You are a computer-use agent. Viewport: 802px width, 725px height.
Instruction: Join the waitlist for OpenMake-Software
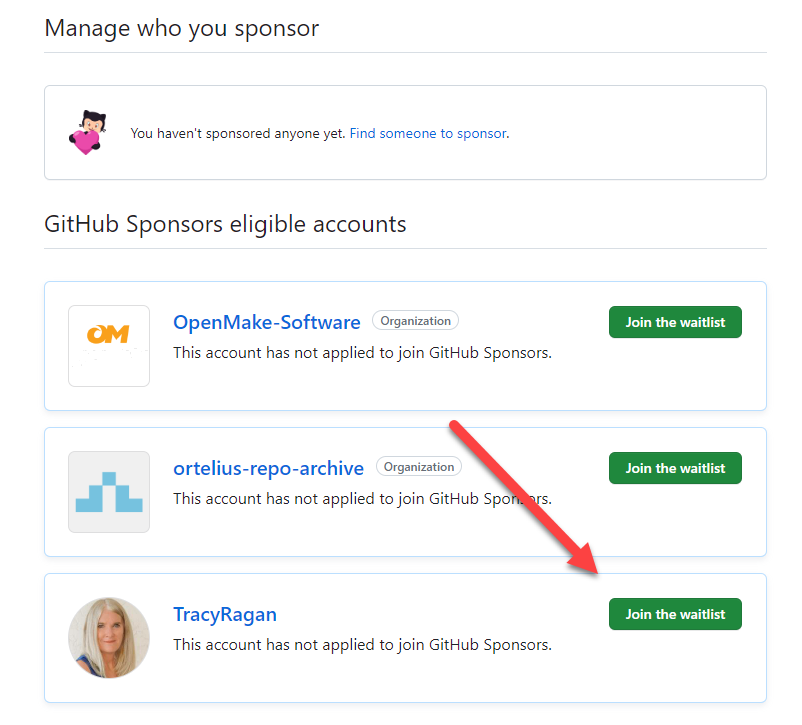[x=675, y=322]
